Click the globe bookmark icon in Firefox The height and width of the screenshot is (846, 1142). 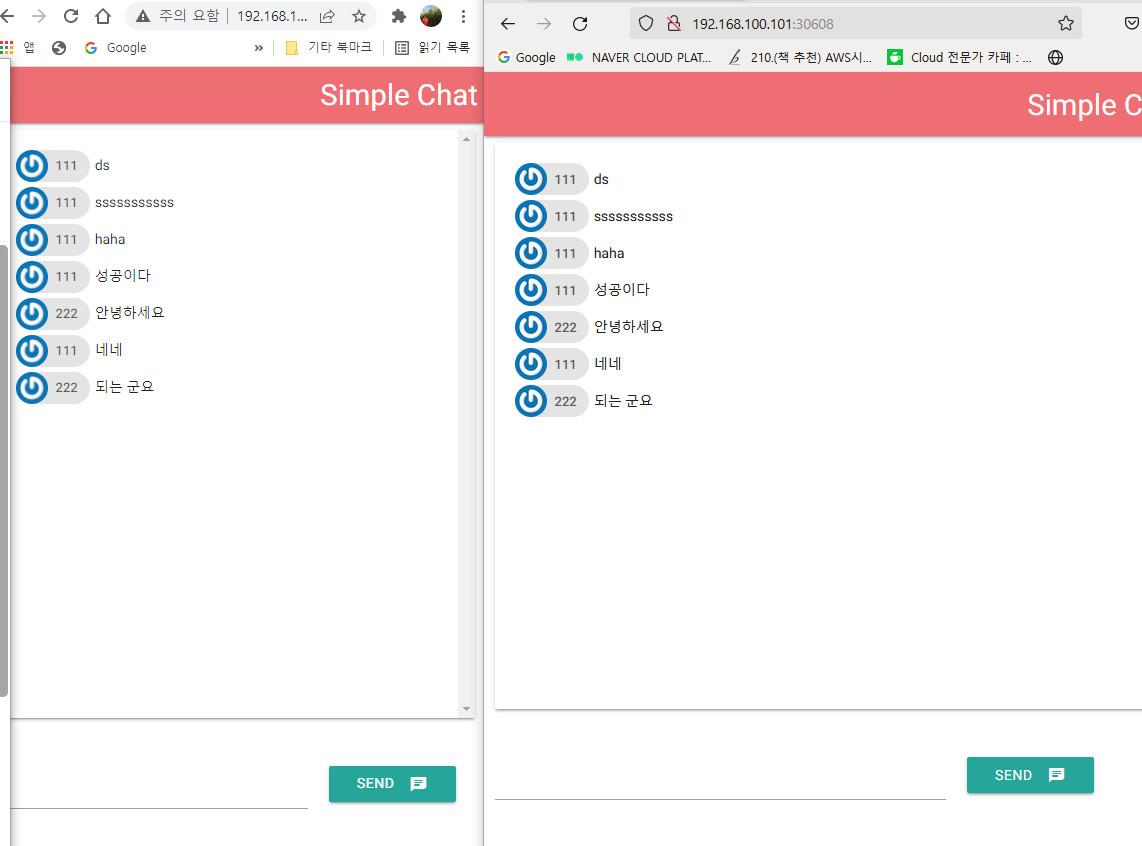(x=1055, y=58)
